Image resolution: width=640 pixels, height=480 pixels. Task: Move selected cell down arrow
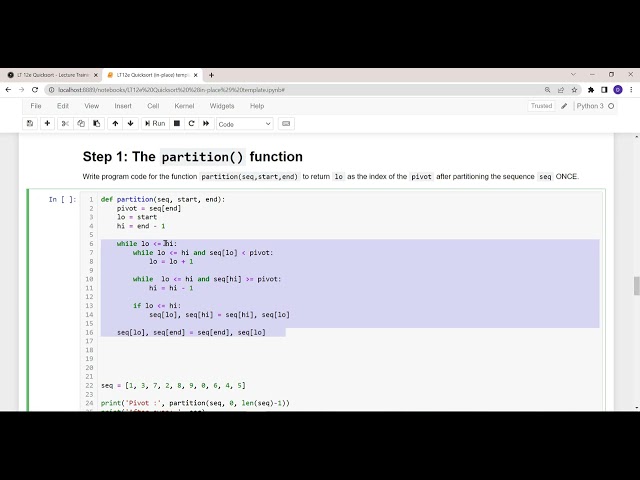[x=131, y=123]
